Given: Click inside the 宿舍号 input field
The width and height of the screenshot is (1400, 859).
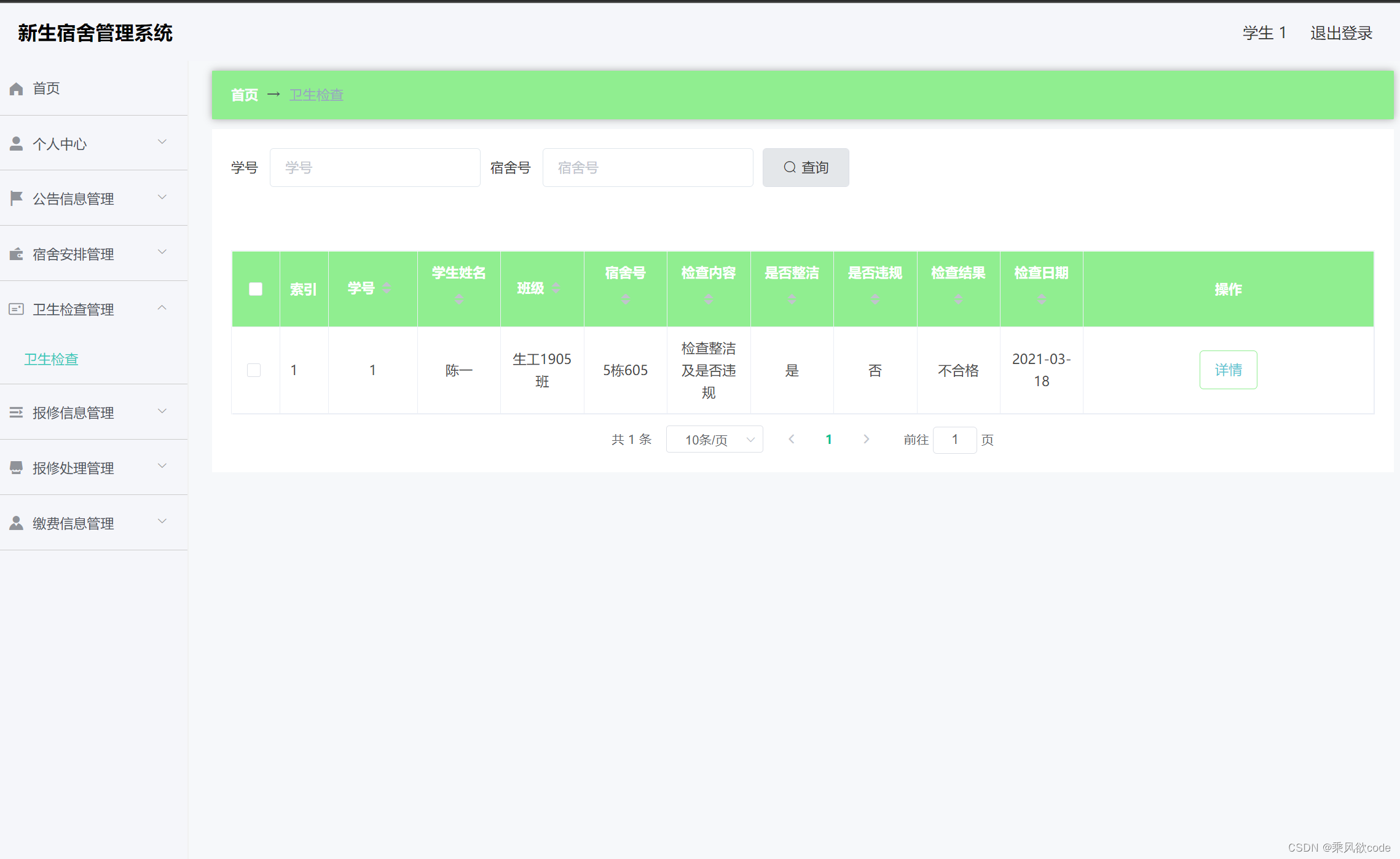Looking at the screenshot, I should tap(647, 167).
